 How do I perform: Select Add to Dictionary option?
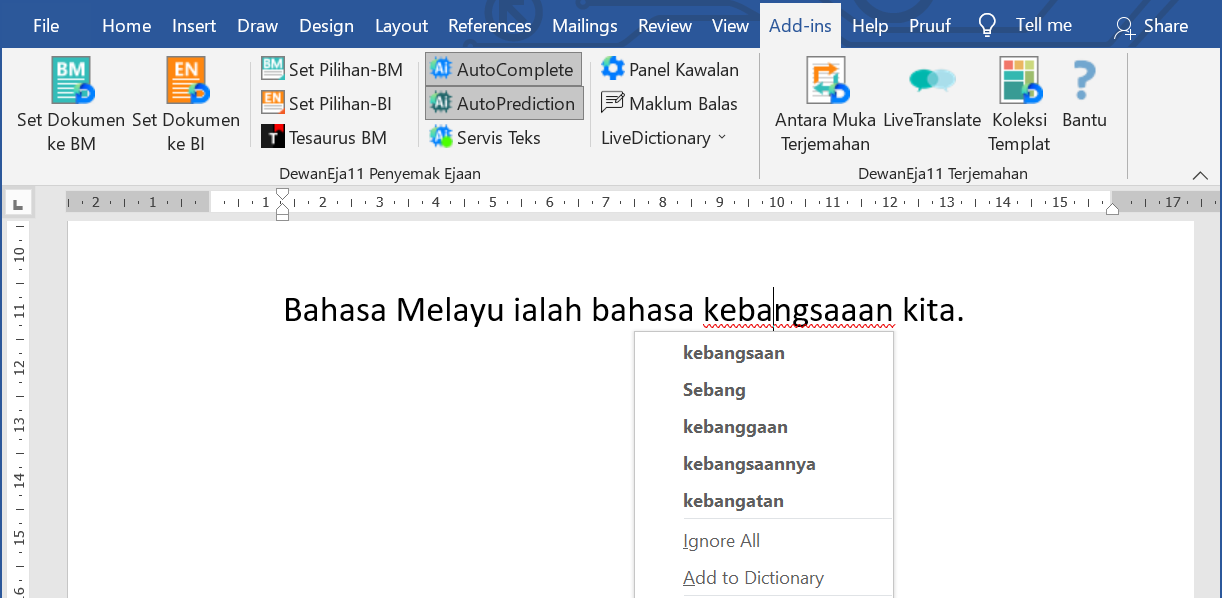click(x=753, y=577)
